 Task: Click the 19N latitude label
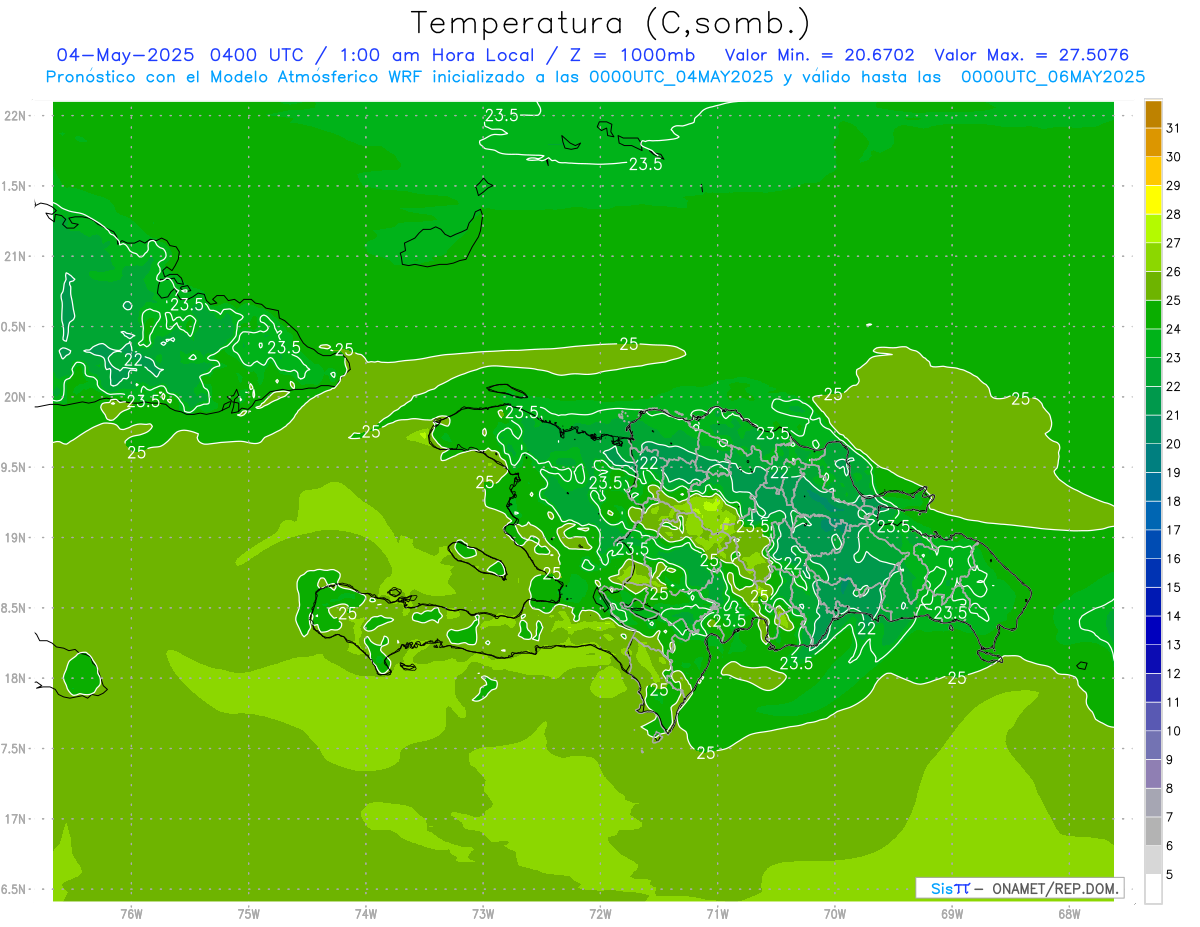pyautogui.click(x=16, y=538)
